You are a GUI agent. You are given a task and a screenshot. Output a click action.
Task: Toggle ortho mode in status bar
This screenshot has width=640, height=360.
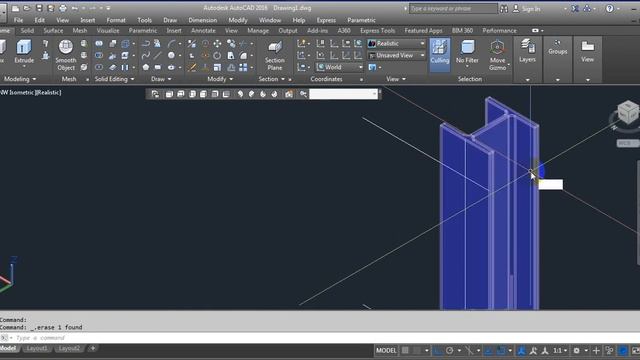tap(438, 351)
